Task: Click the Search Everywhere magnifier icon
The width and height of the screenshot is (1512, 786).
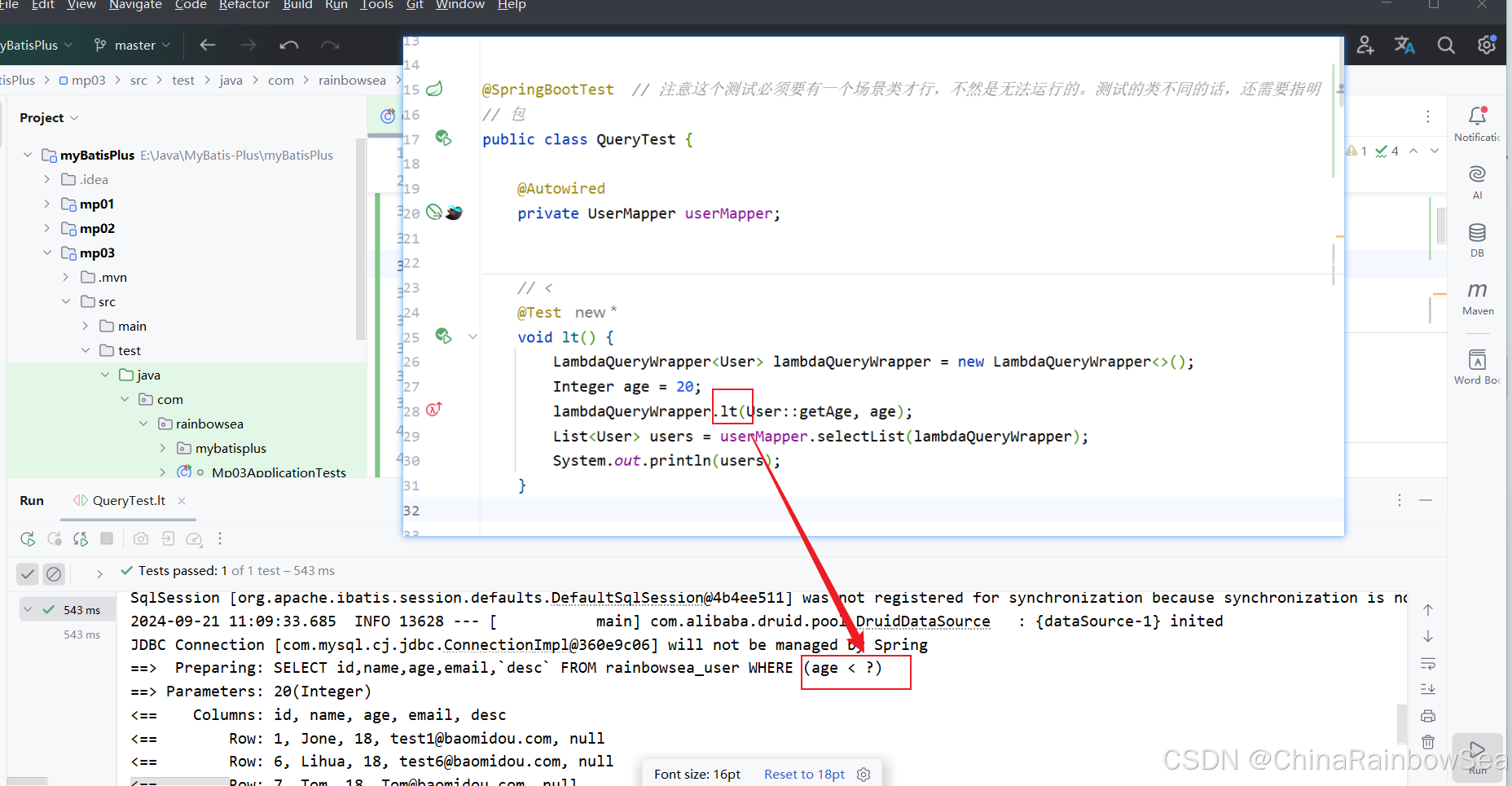Action: point(1446,46)
